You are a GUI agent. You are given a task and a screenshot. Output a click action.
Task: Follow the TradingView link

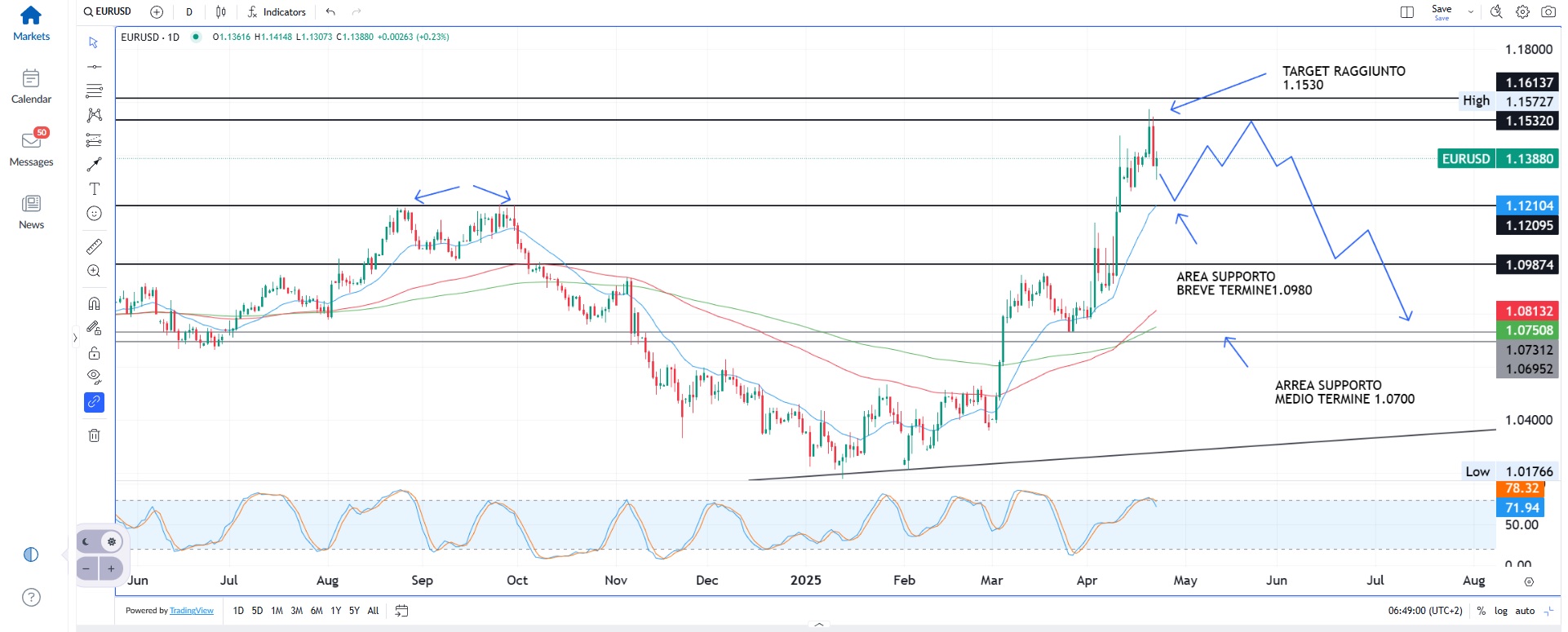pos(191,611)
